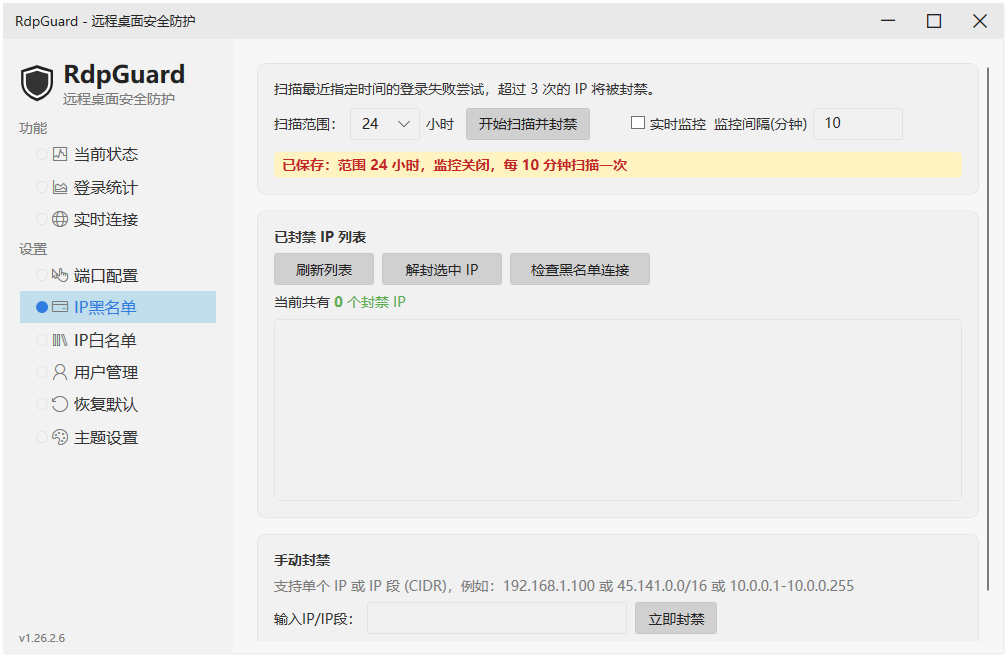The image size is (1007, 657).
Task: Toggle the 端口配置 radio button
Action: (40, 276)
